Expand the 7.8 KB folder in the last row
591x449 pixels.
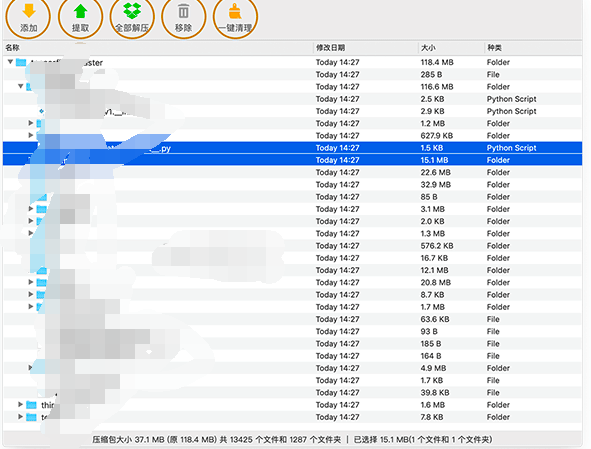tap(20, 417)
